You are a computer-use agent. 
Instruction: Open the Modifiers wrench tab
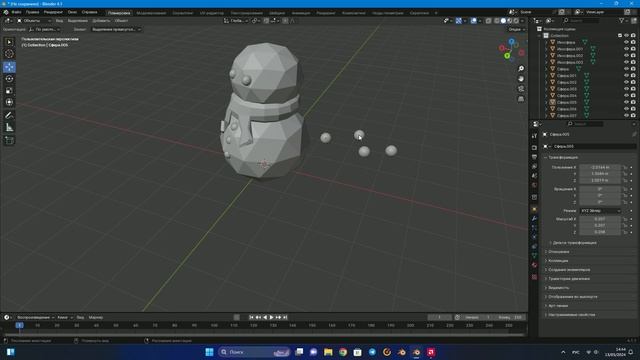click(x=534, y=219)
